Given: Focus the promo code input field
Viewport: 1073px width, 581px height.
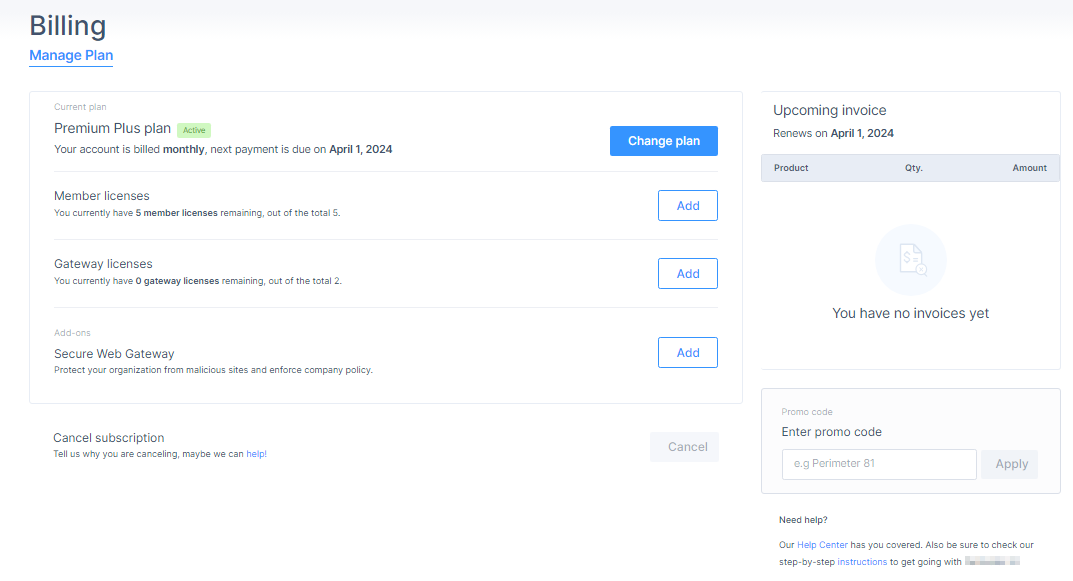Looking at the screenshot, I should click(878, 464).
